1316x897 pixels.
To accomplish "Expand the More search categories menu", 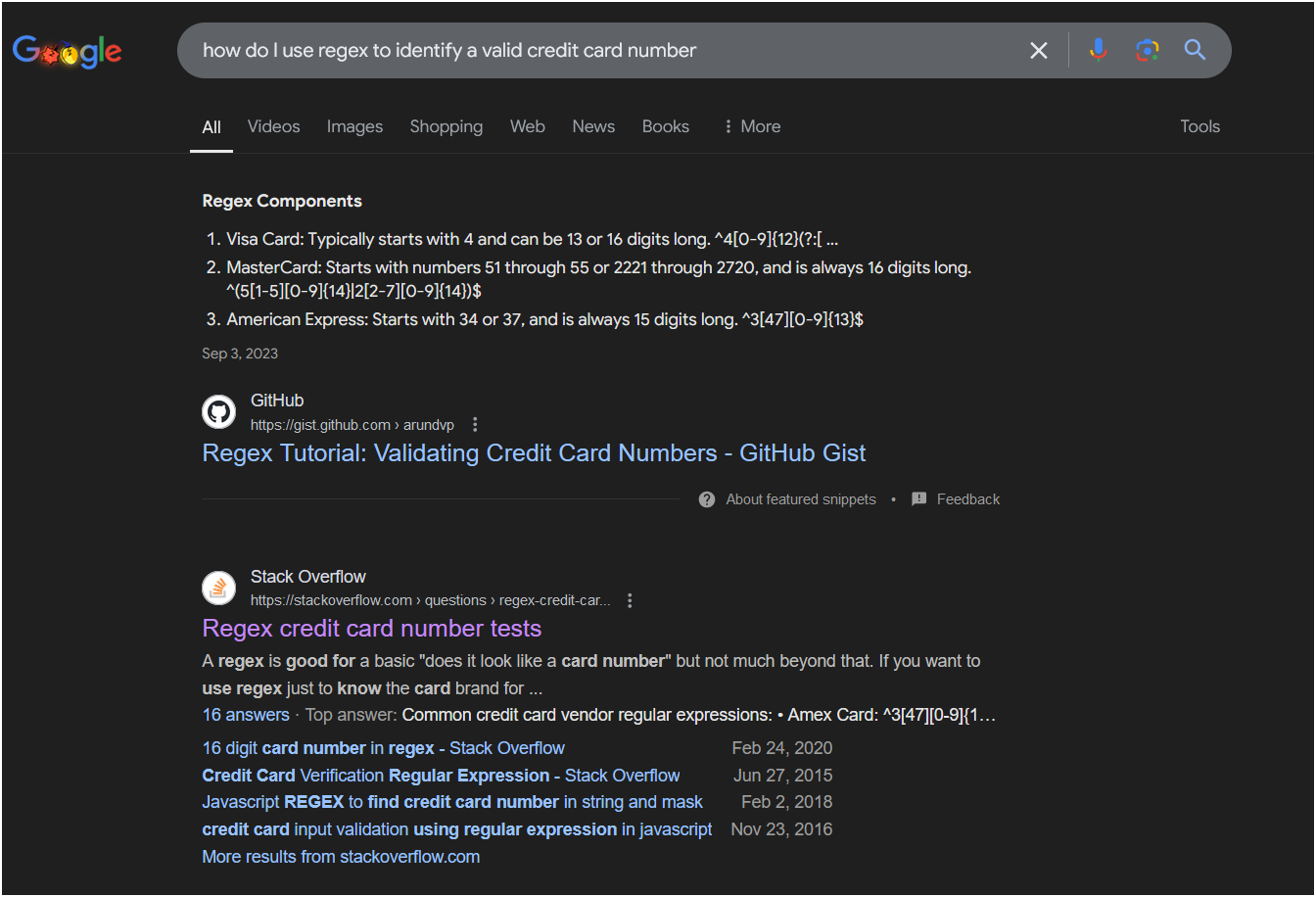I will tap(751, 126).
